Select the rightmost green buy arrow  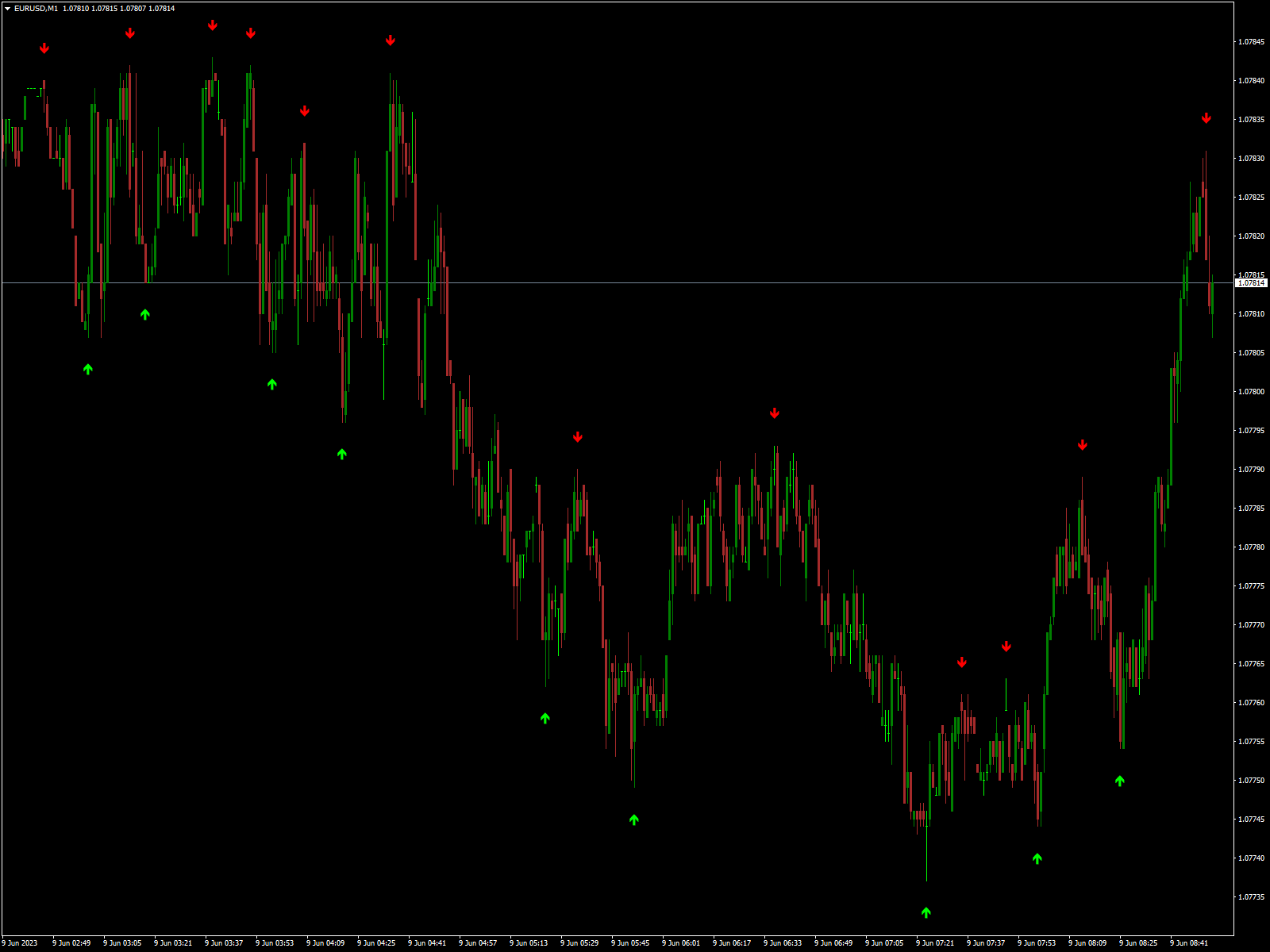1120,781
